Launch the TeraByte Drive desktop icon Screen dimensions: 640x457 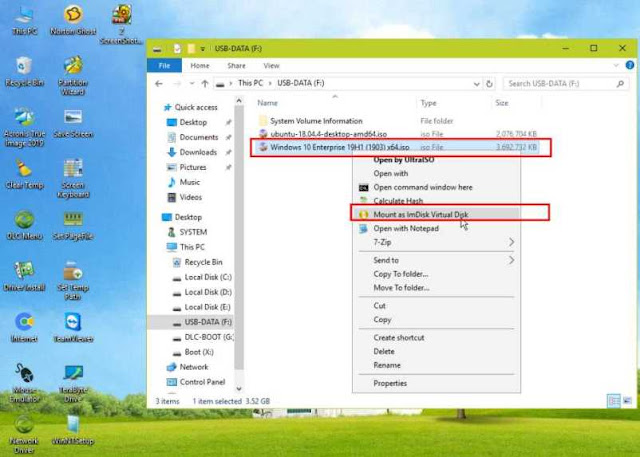73,383
